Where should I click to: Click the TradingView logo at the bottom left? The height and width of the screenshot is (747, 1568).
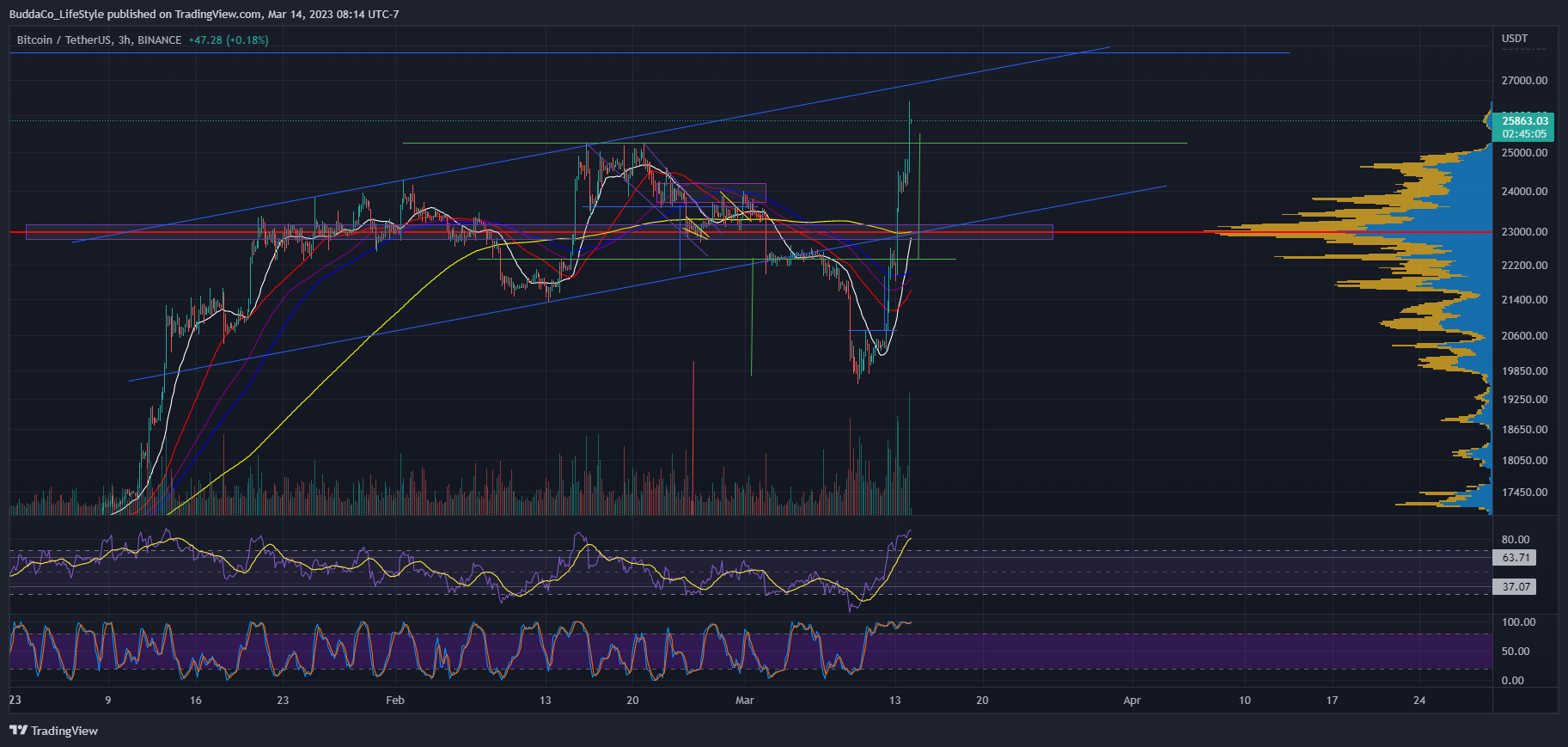point(53,731)
